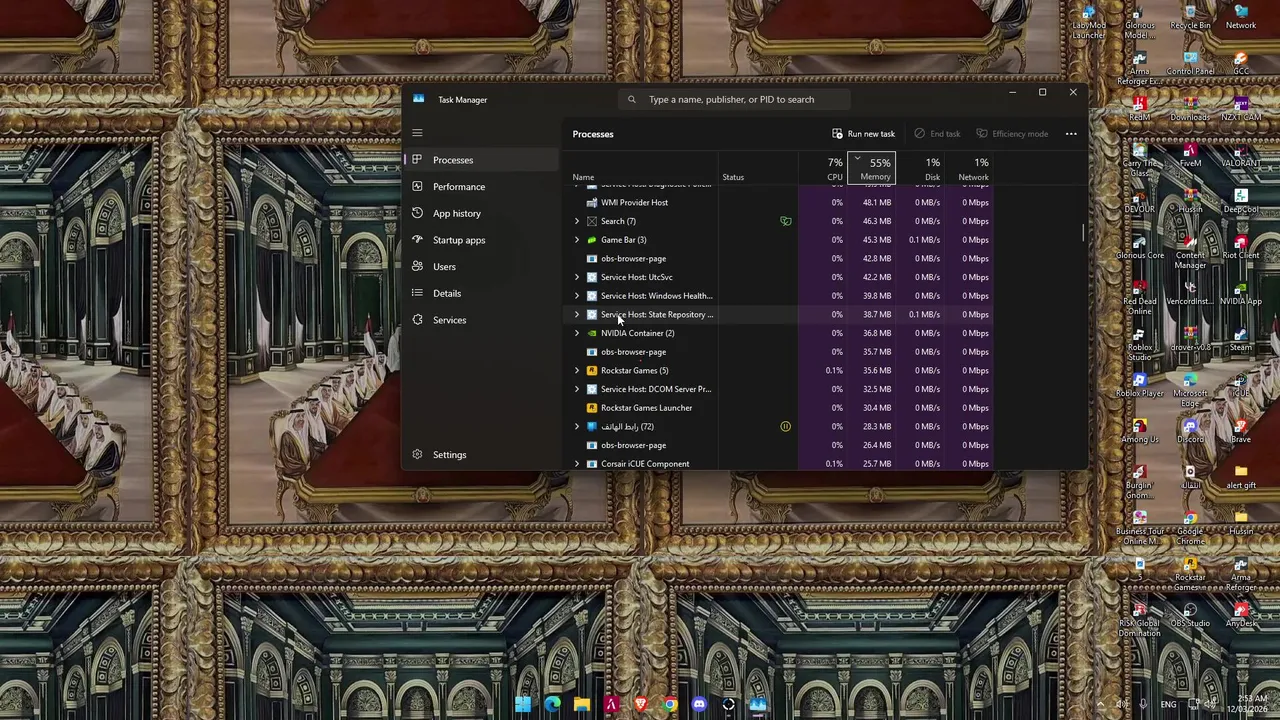Click the Run new task button
This screenshot has height=720, width=1280.
[x=863, y=134]
